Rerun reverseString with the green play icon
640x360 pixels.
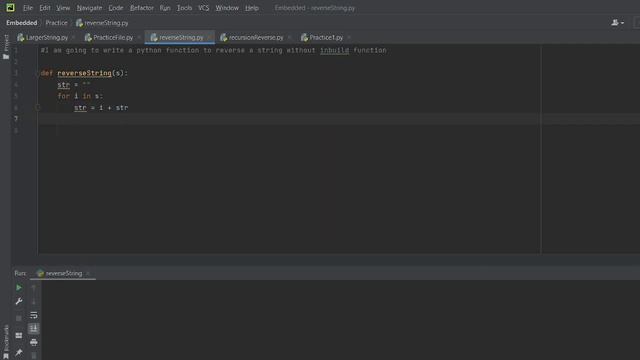(19, 288)
